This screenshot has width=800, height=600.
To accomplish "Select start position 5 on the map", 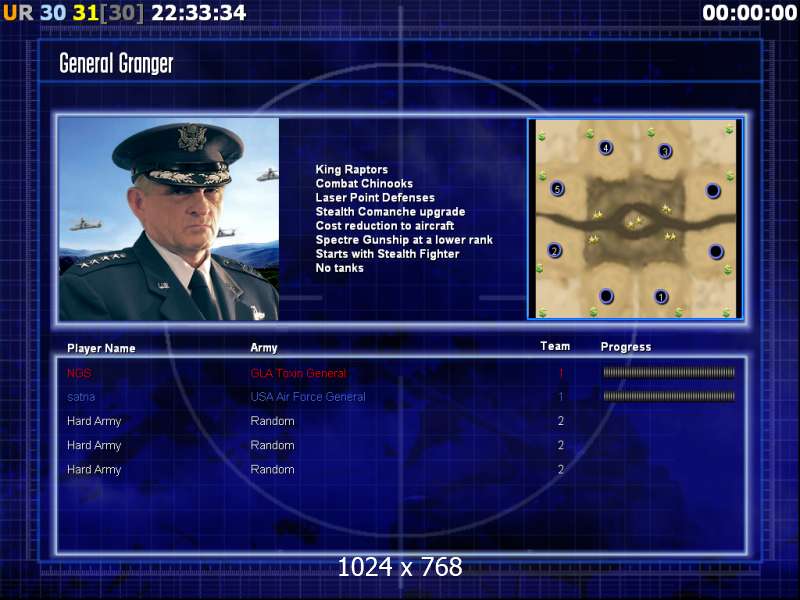I will point(557,189).
